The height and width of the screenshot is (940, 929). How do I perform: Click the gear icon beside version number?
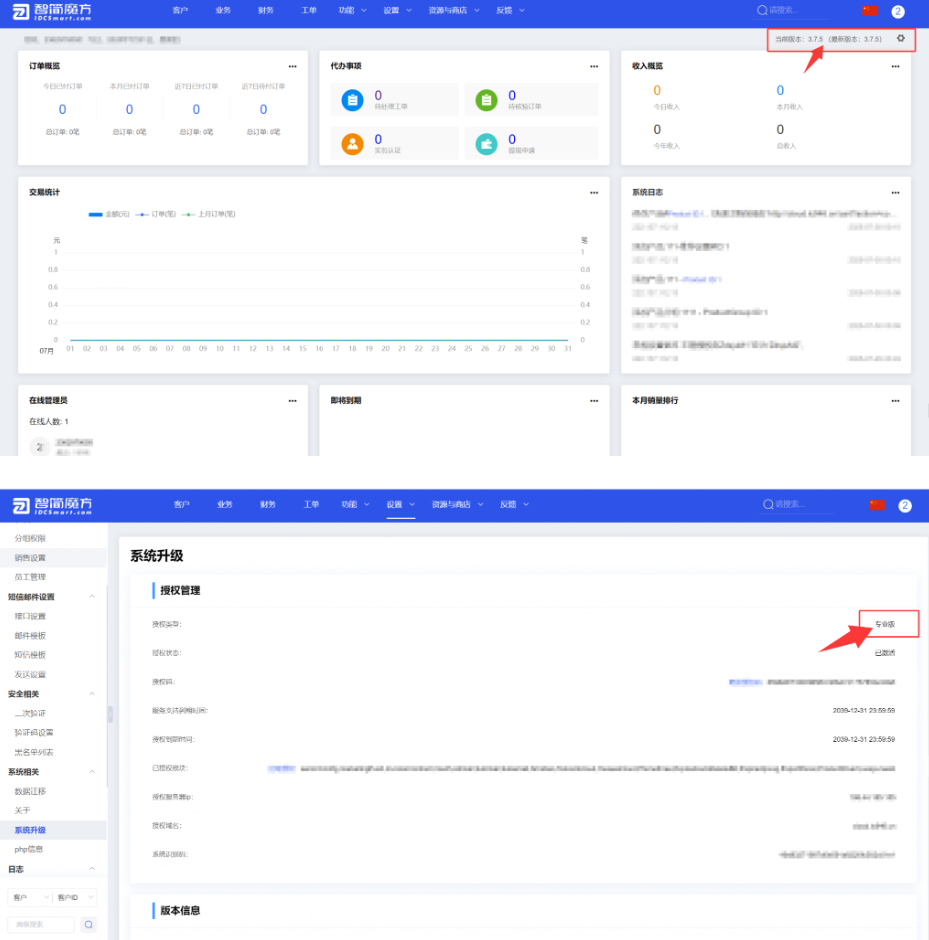pyautogui.click(x=900, y=39)
